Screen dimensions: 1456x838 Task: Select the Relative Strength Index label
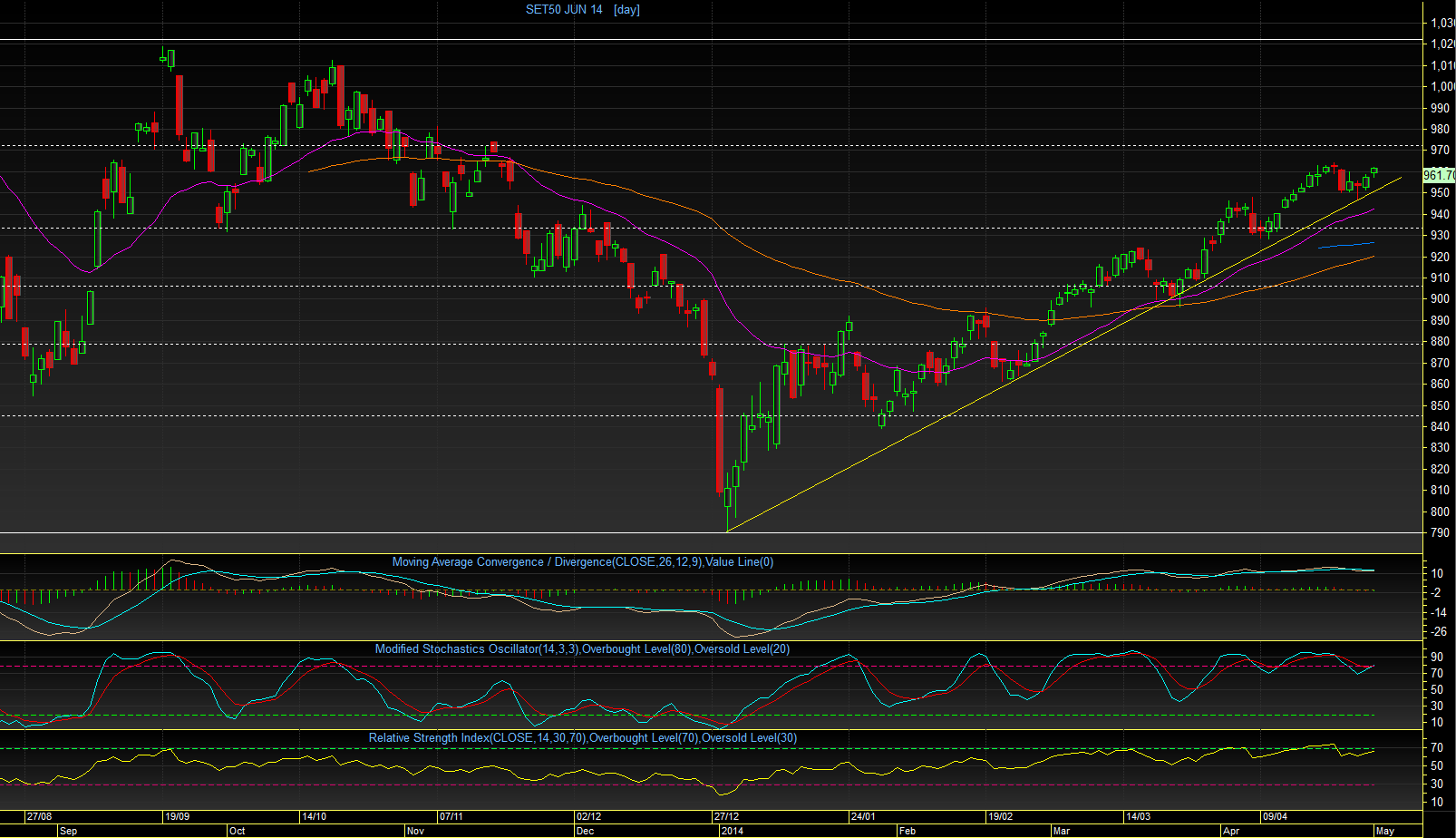point(583,738)
